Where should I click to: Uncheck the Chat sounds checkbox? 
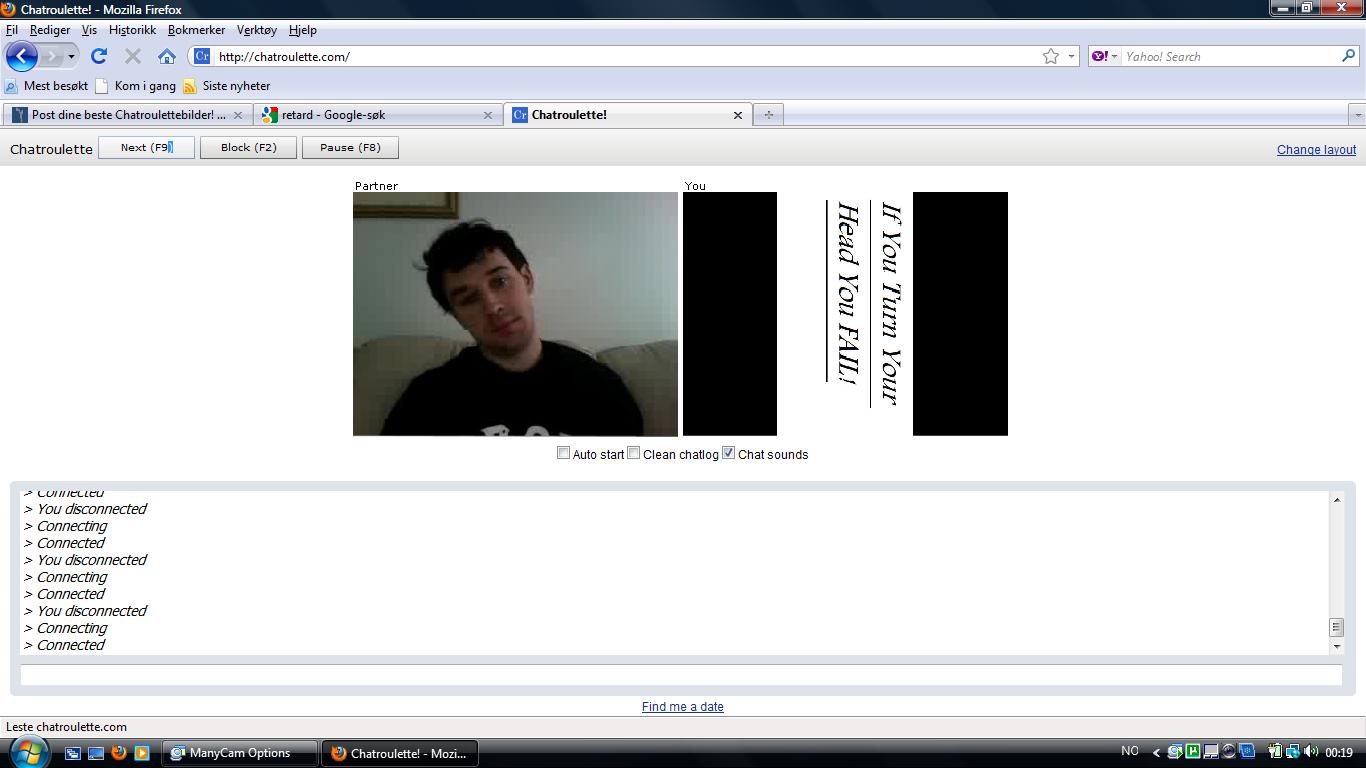pos(728,453)
